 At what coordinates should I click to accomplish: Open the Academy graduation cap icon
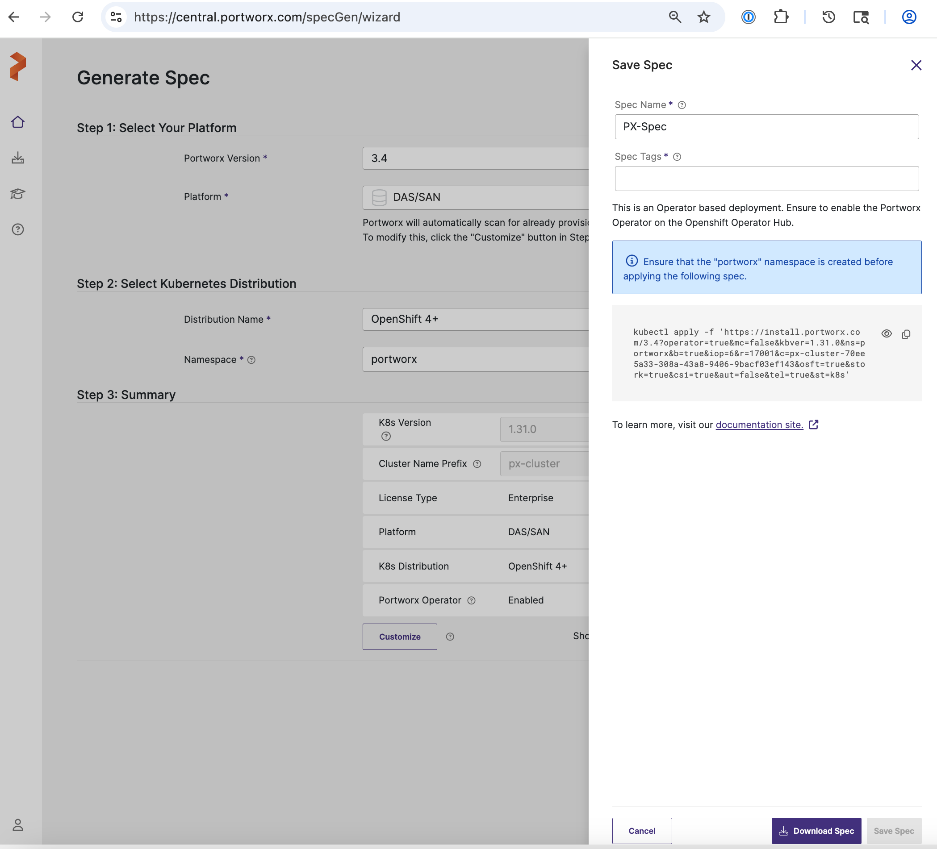point(17,193)
